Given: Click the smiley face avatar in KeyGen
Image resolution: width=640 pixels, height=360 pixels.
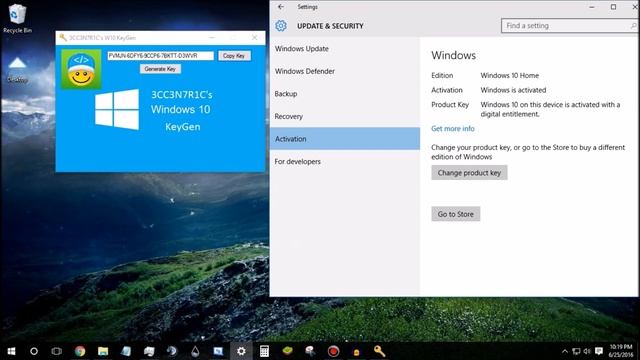Looking at the screenshot, I should 81,69.
